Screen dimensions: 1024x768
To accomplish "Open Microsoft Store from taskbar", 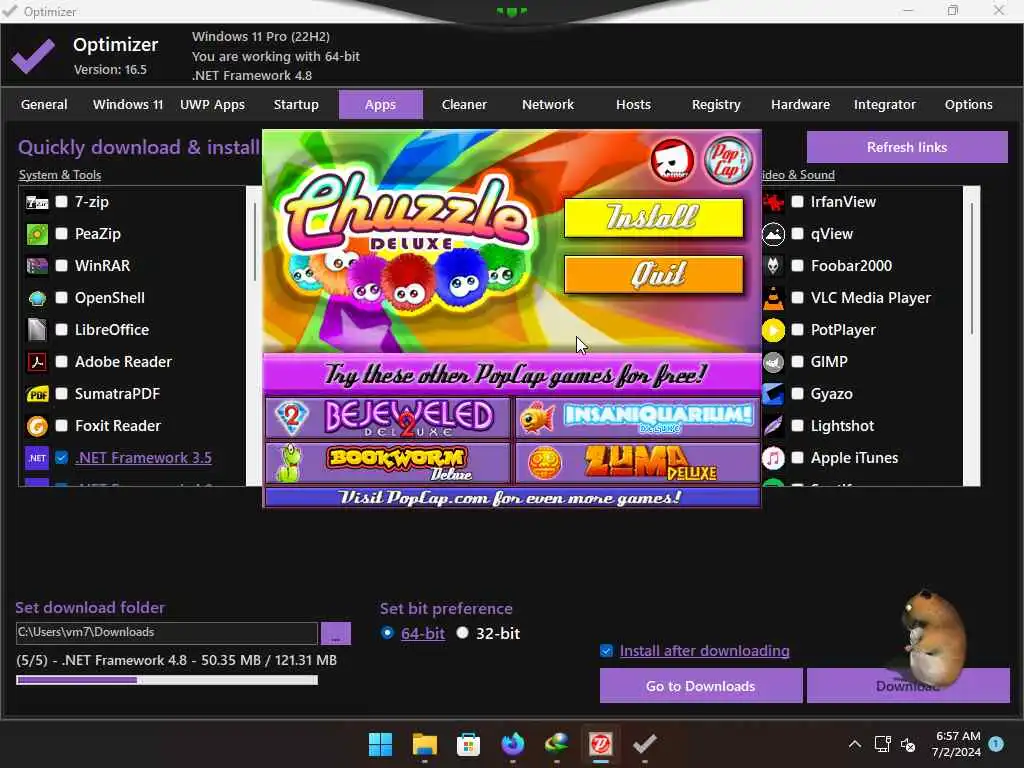I will point(468,744).
